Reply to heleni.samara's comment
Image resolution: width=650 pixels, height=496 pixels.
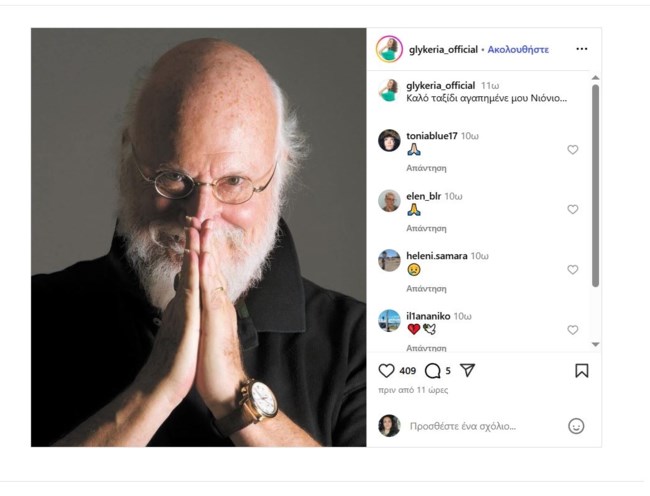[x=426, y=288]
